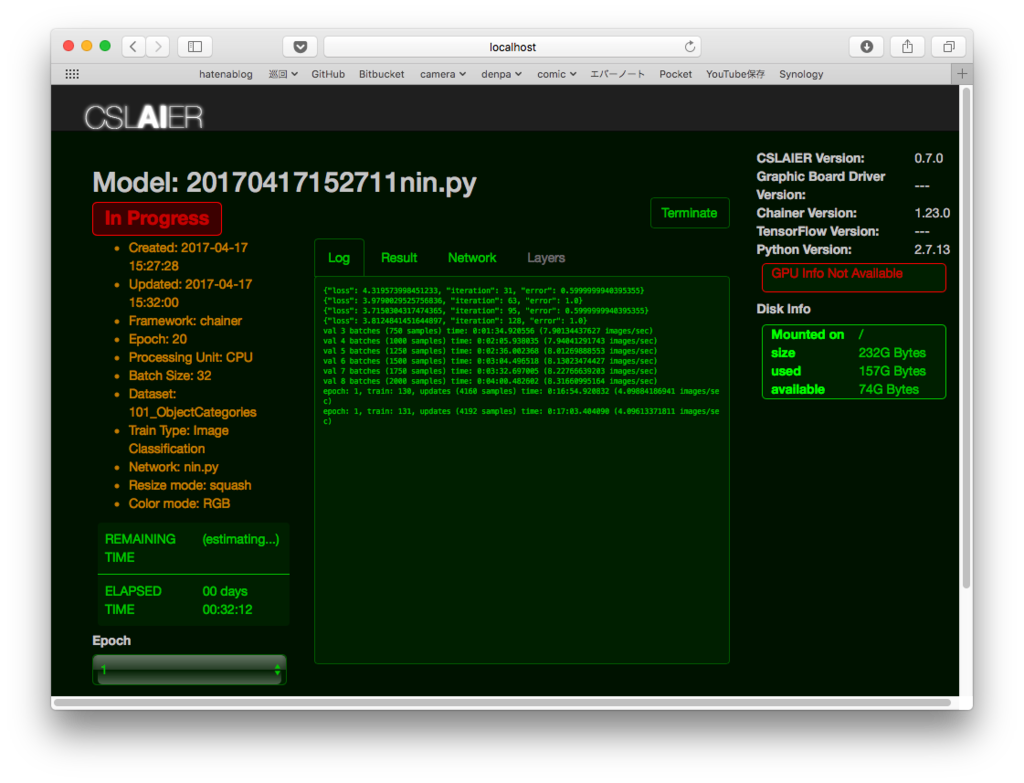Viewport: 1024px width, 783px height.
Task: Show all tabs overview button
Action: [x=948, y=46]
